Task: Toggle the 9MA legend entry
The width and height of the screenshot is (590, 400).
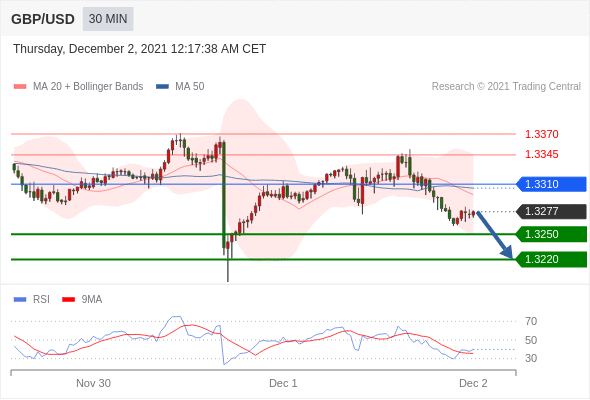Action: click(82, 300)
